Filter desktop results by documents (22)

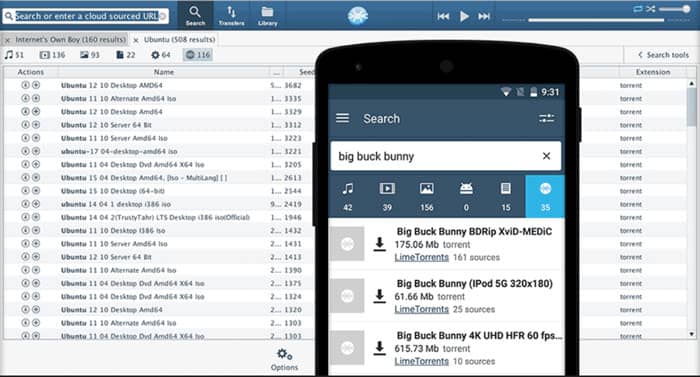click(125, 55)
